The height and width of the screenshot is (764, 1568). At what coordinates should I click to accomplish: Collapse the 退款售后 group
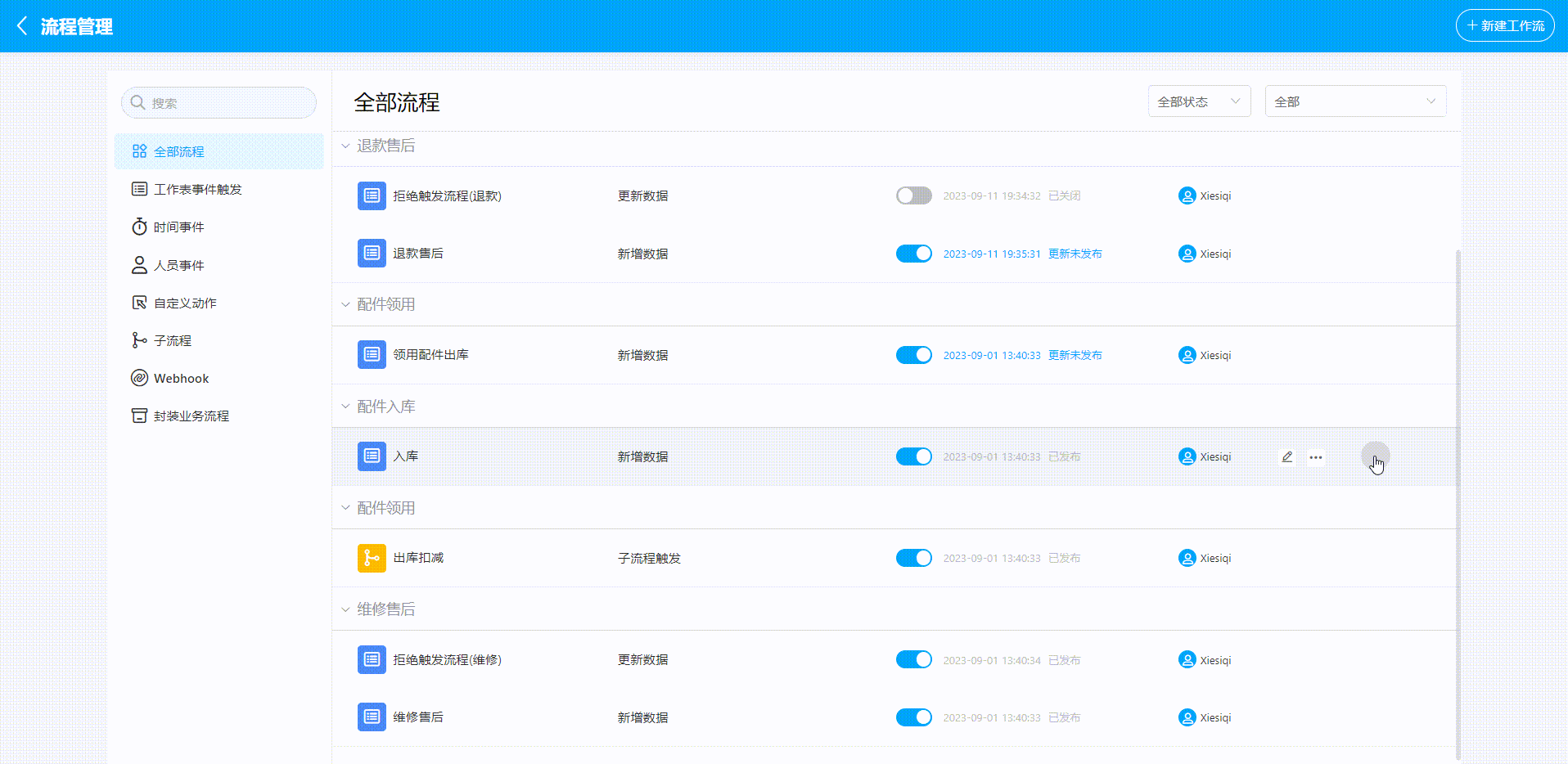345,146
